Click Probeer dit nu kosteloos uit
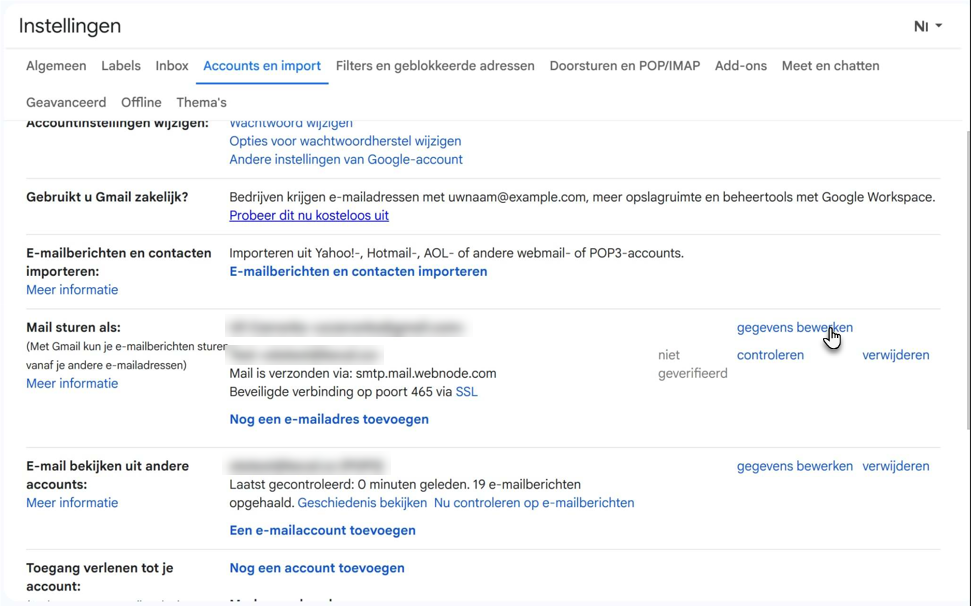This screenshot has height=606, width=971. tap(309, 215)
